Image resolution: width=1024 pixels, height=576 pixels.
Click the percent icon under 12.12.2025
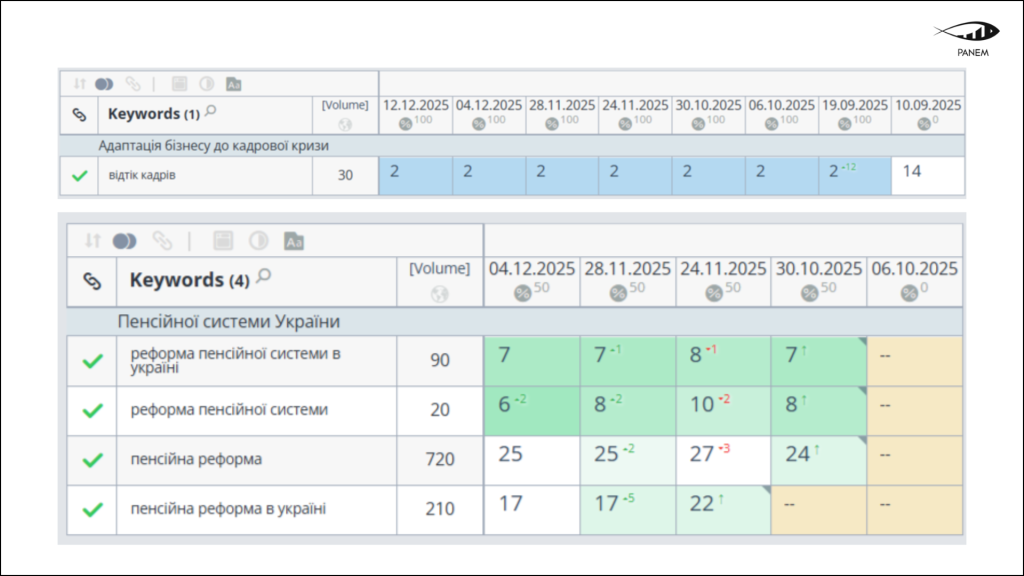[405, 124]
